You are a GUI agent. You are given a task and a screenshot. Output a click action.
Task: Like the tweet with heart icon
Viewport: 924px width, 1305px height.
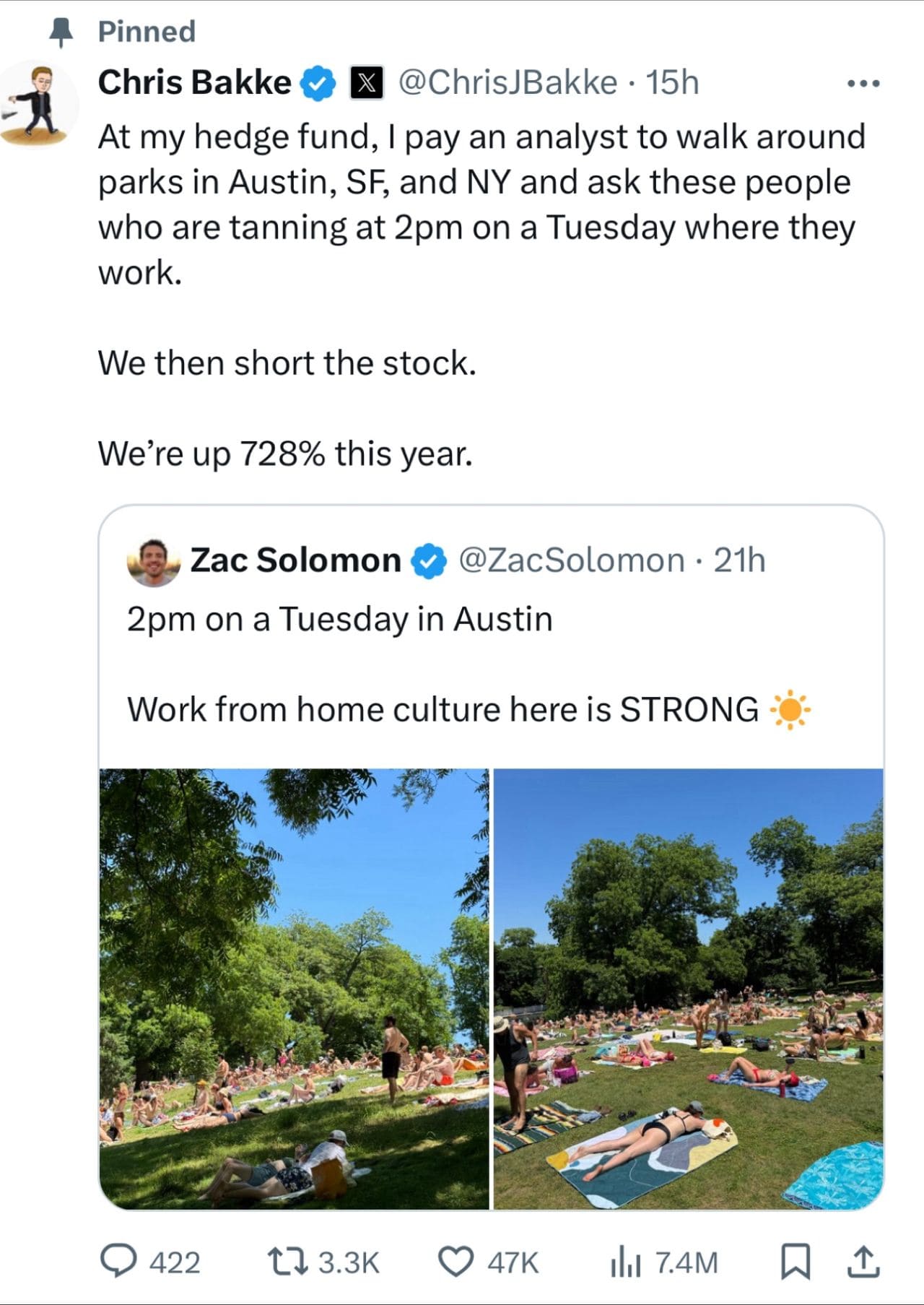click(x=456, y=1262)
